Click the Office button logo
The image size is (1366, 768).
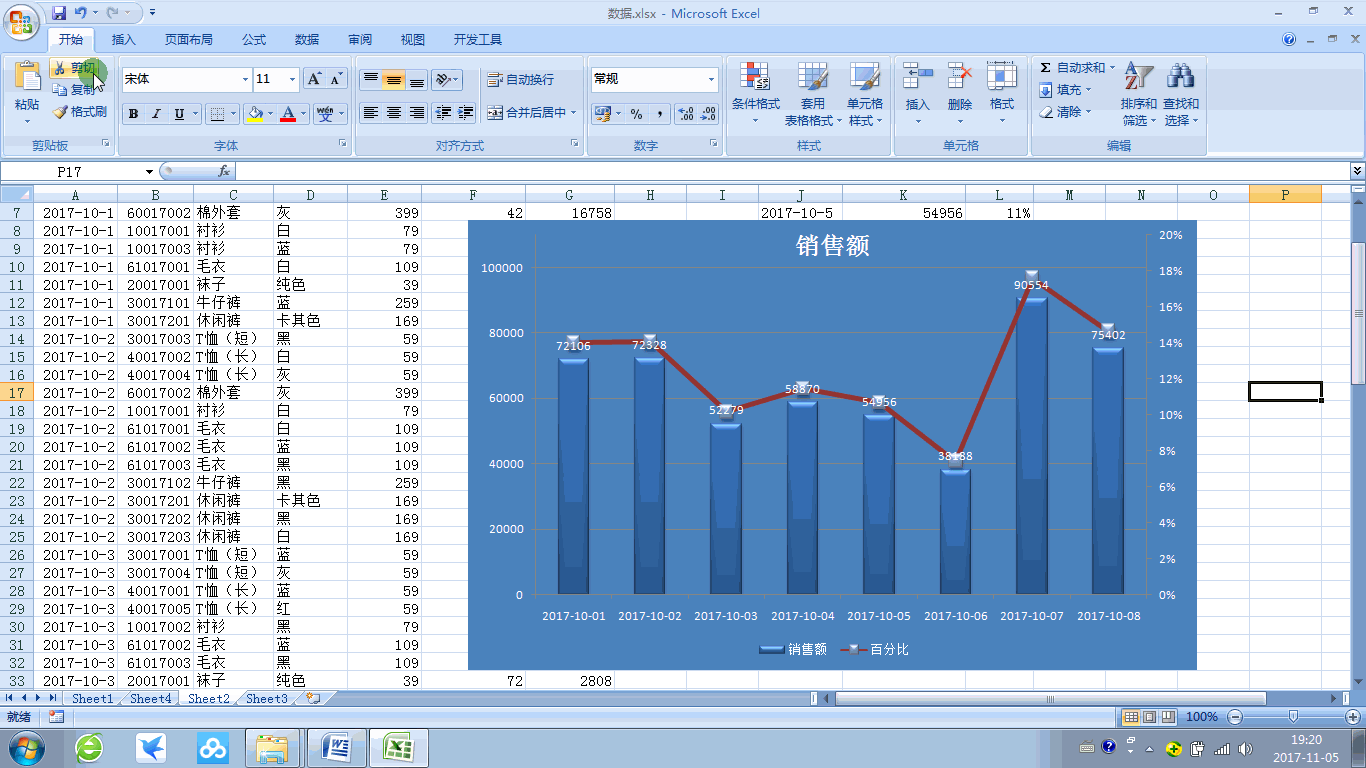[x=22, y=20]
